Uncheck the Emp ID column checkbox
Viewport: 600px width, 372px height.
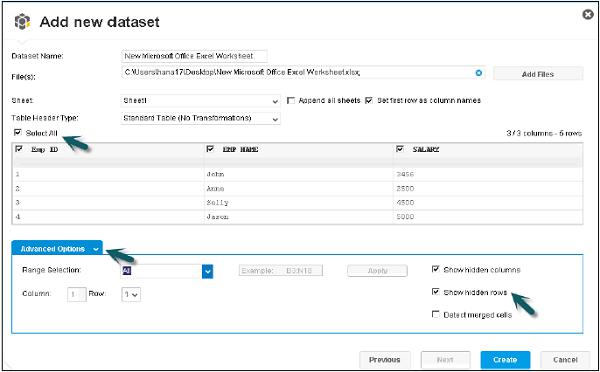(x=18, y=149)
